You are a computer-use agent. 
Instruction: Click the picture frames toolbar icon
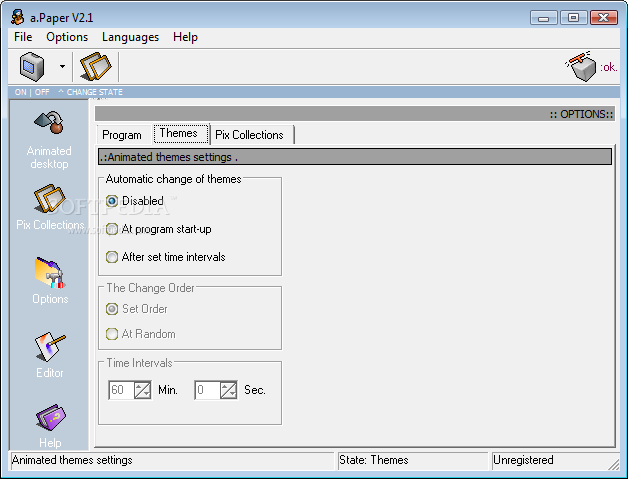coord(96,66)
